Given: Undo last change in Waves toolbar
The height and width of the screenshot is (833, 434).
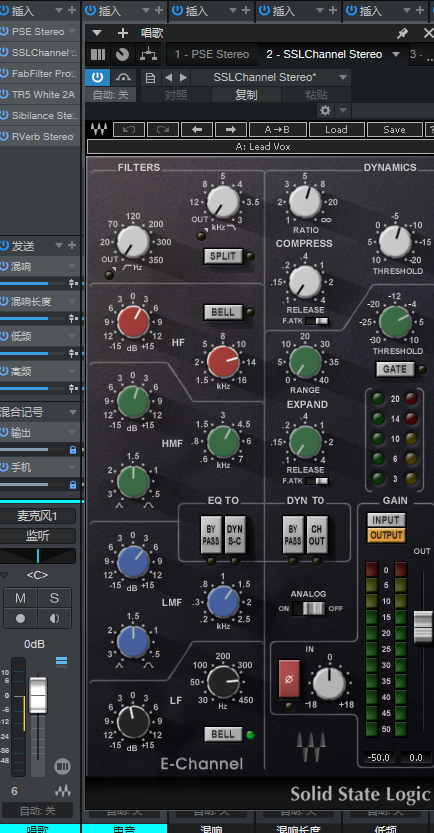Looking at the screenshot, I should (129, 130).
